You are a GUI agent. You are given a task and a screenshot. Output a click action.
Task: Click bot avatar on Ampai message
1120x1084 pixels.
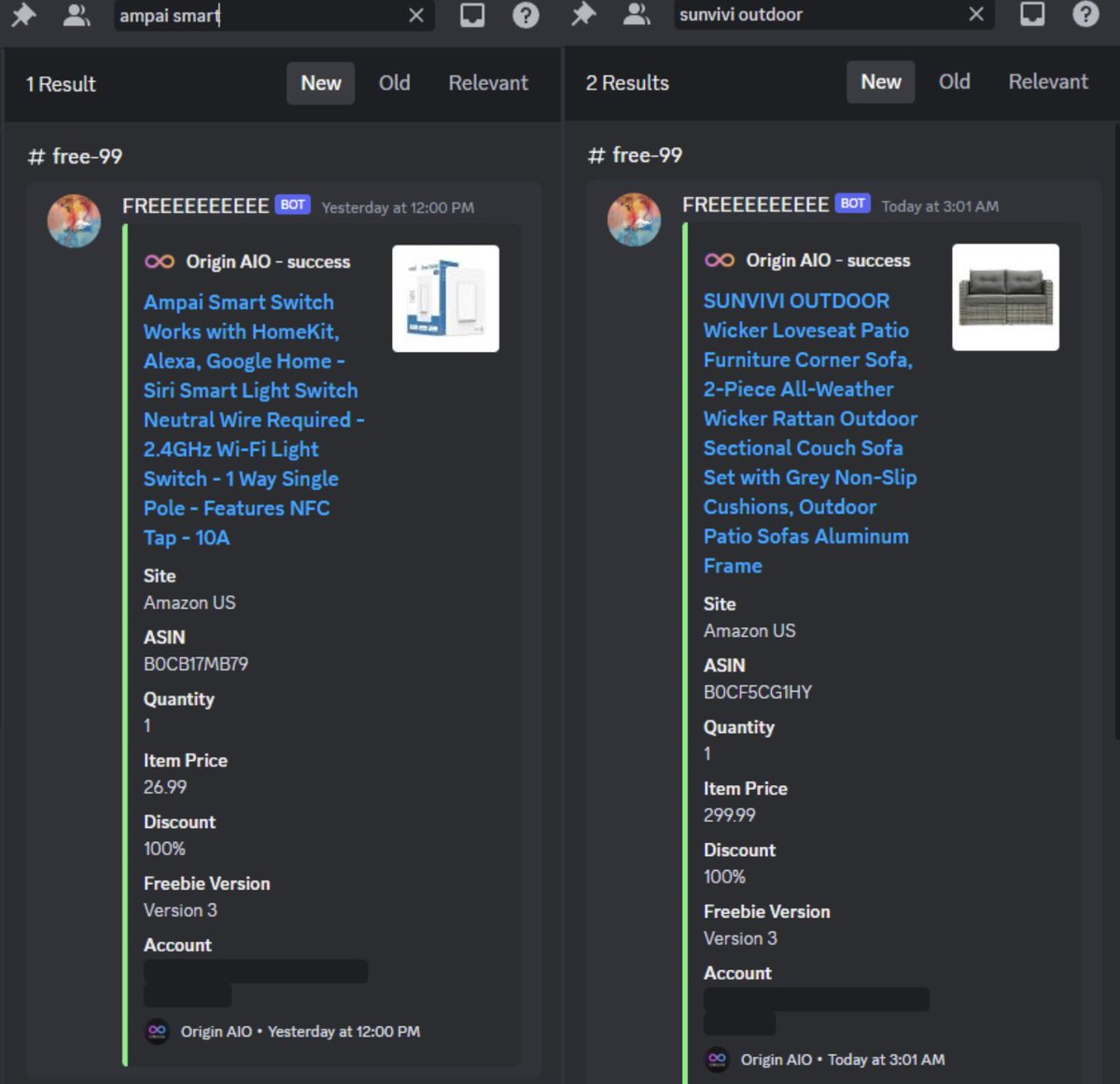click(x=74, y=221)
